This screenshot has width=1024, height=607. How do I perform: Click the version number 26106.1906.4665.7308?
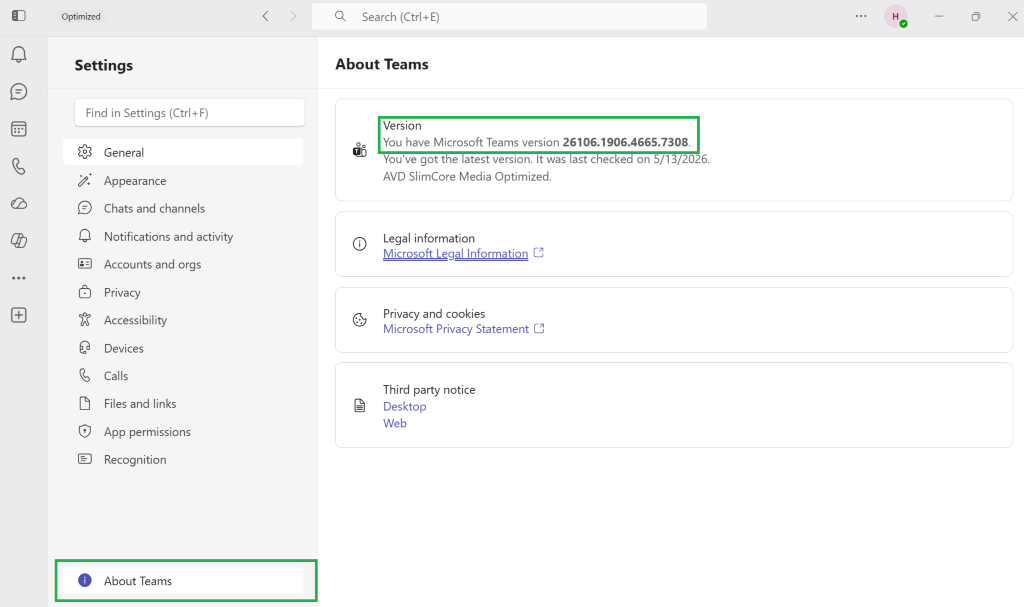(625, 142)
